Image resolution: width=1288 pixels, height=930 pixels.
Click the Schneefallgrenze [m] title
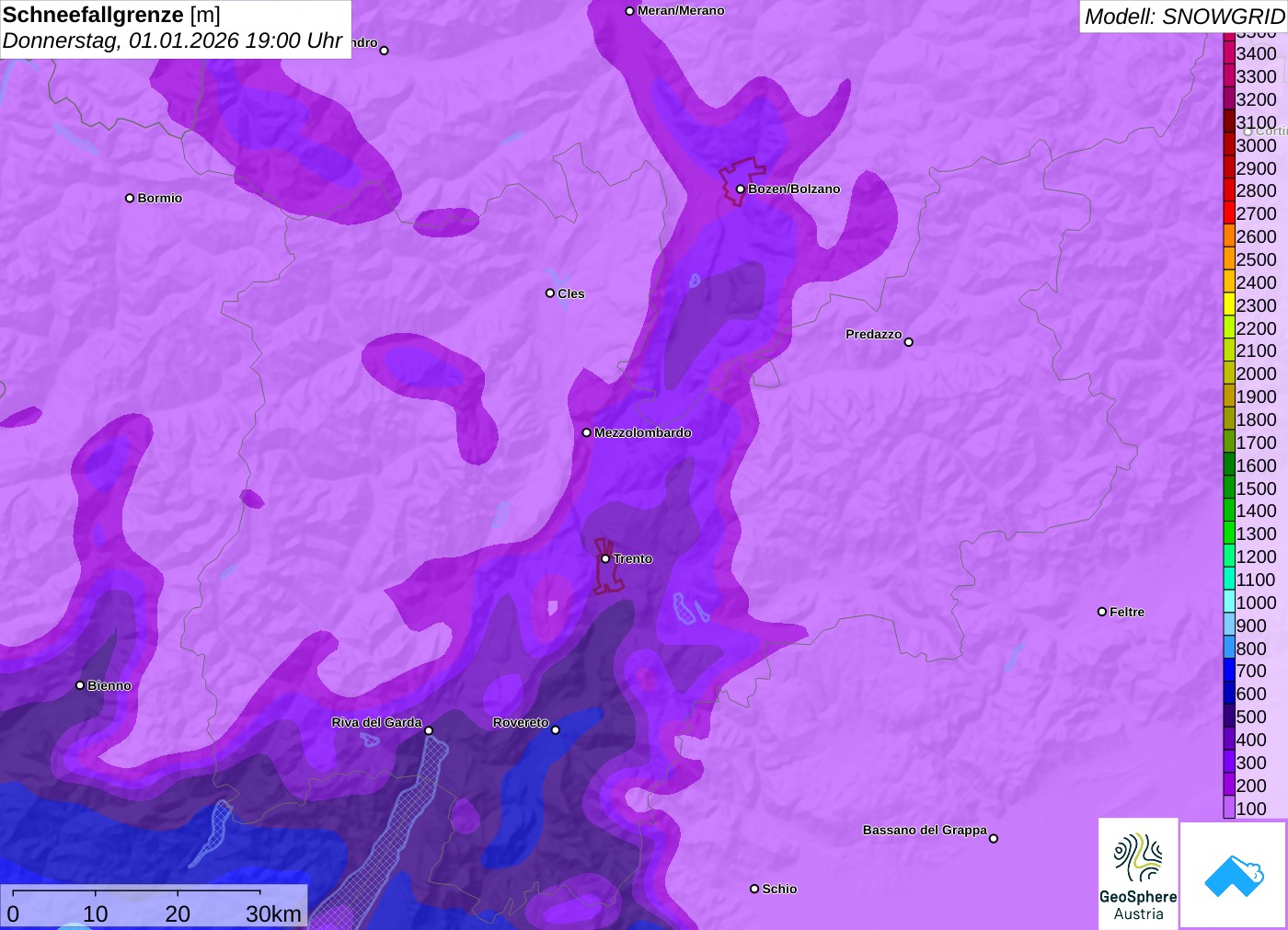[111, 15]
